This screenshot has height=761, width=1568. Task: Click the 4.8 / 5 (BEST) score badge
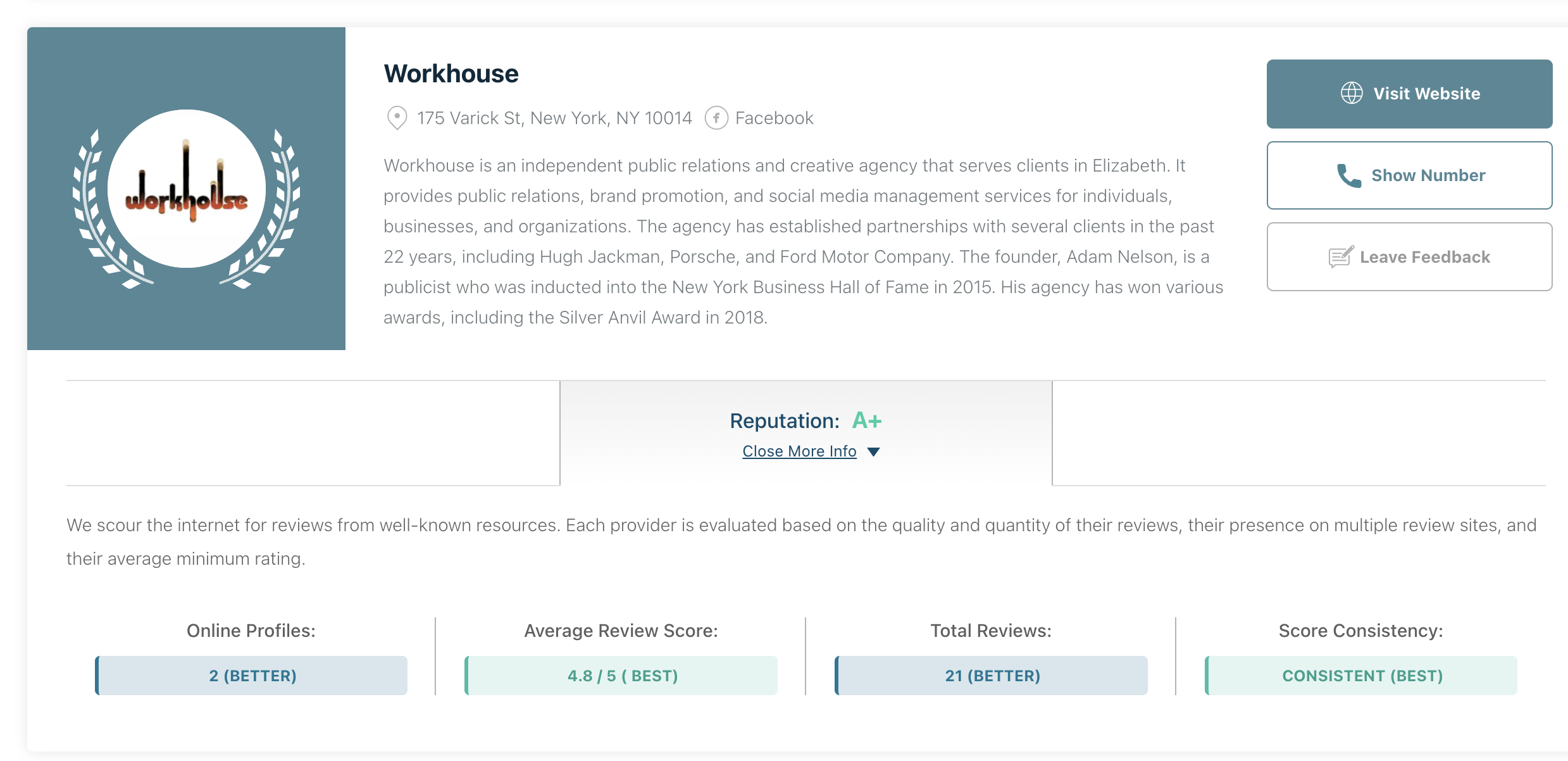point(621,676)
